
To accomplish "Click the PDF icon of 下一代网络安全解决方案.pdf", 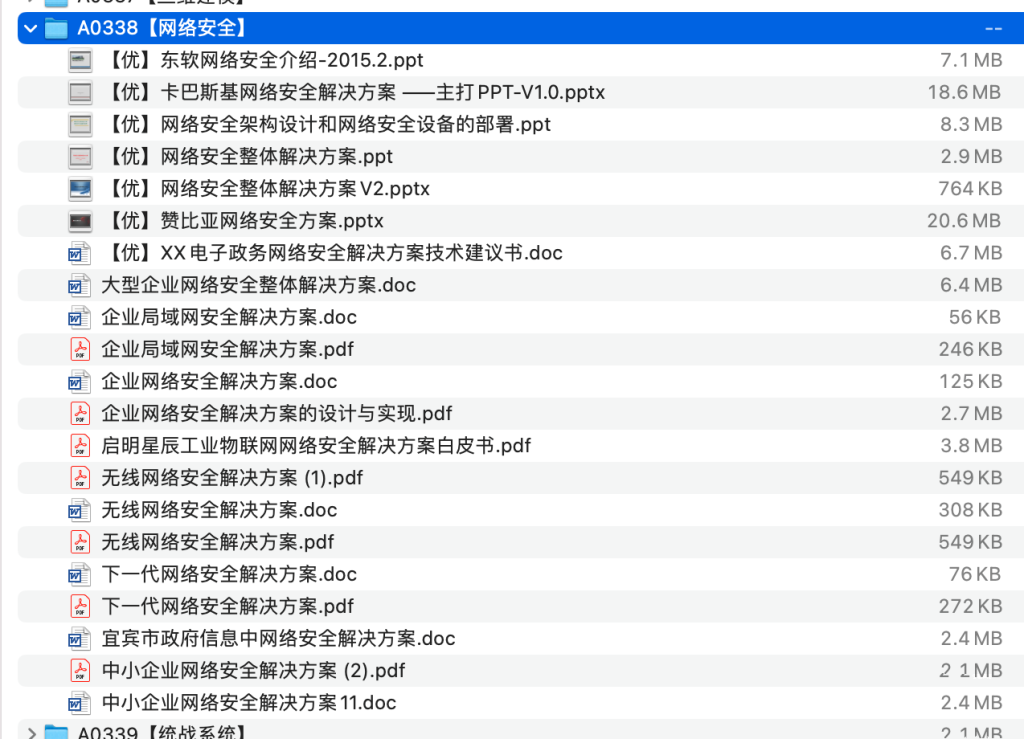I will click(x=79, y=606).
